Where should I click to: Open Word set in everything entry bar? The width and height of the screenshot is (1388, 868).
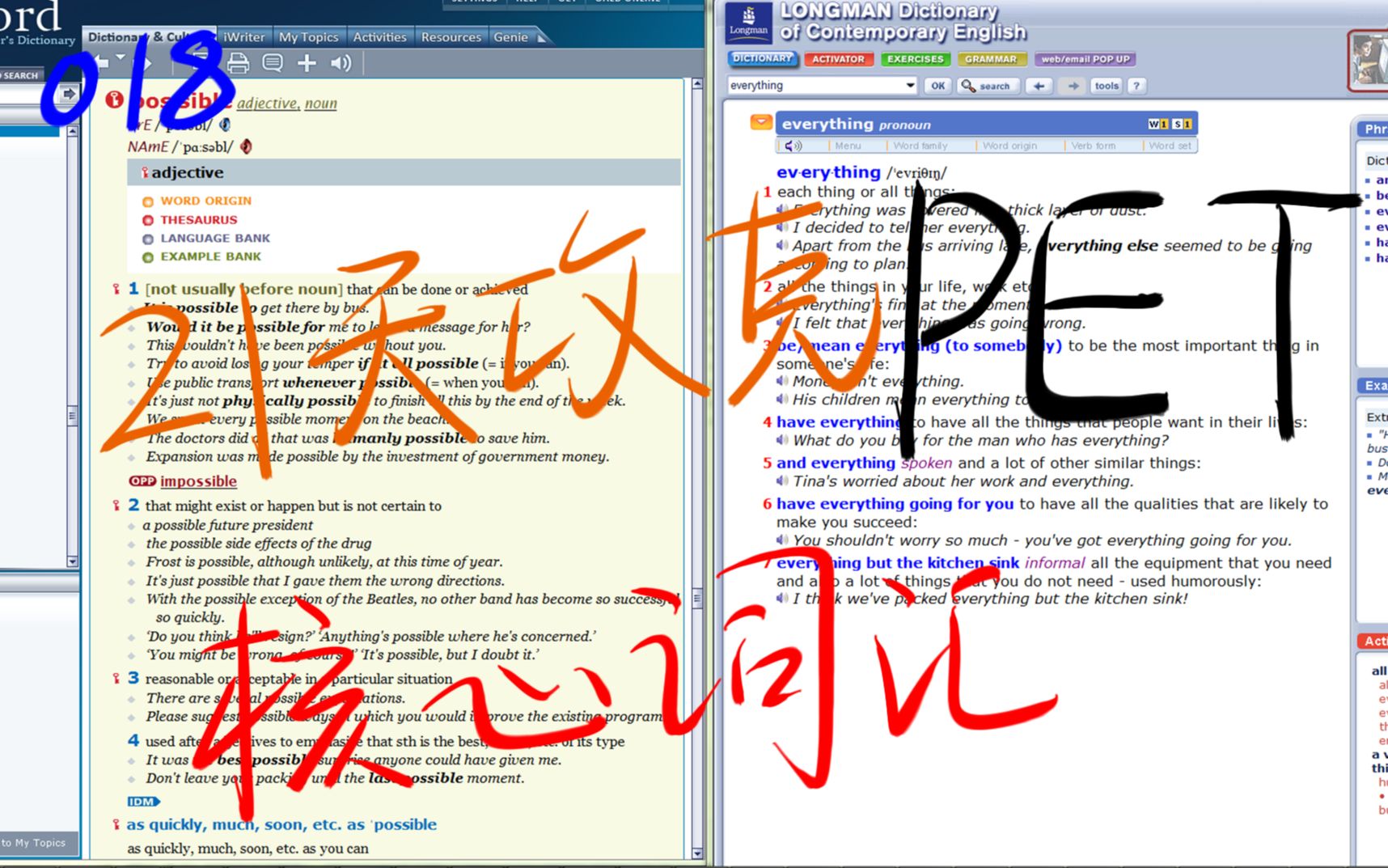tap(1170, 146)
